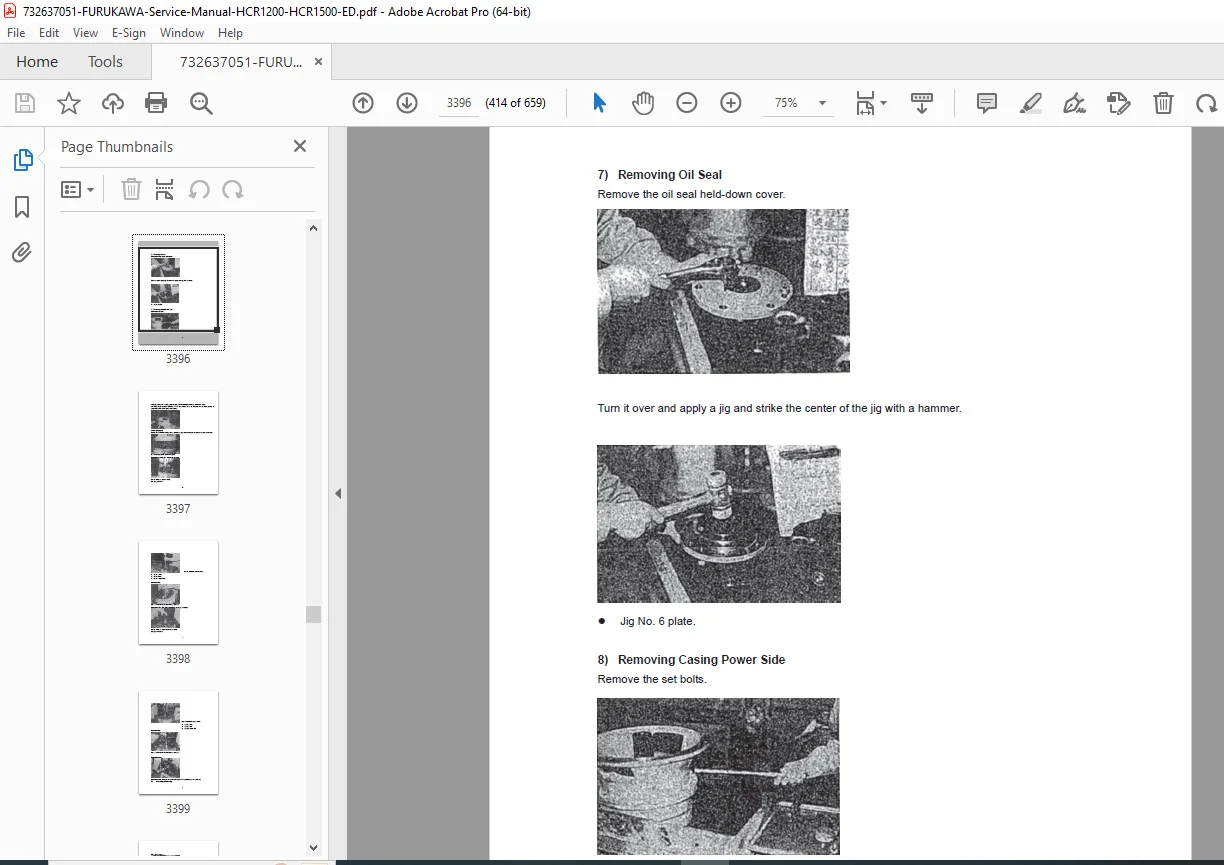Open the Page Thumbnails sidebar icon
Screen dimensions: 1224x865
[x=22, y=160]
